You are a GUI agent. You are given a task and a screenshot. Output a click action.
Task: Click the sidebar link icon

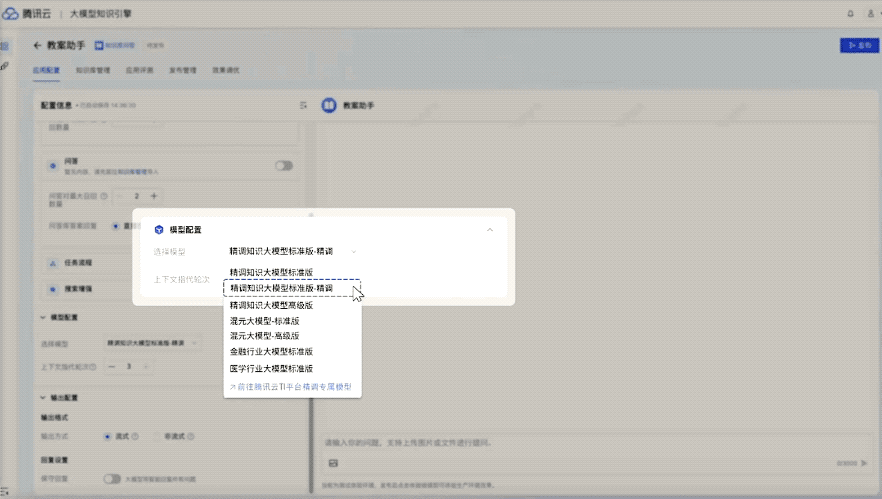click(x=4, y=66)
